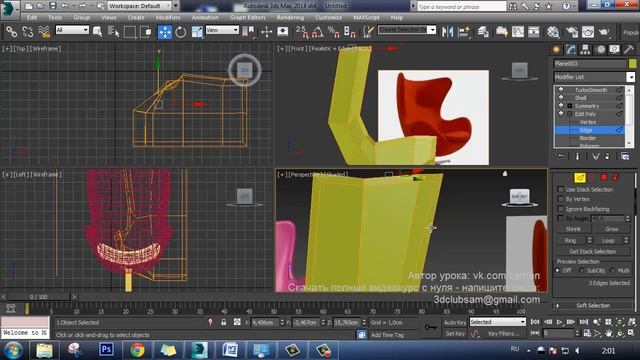Screen dimensions: 640x360
Task: Toggle the Percent Snap icon
Action: pos(333,31)
